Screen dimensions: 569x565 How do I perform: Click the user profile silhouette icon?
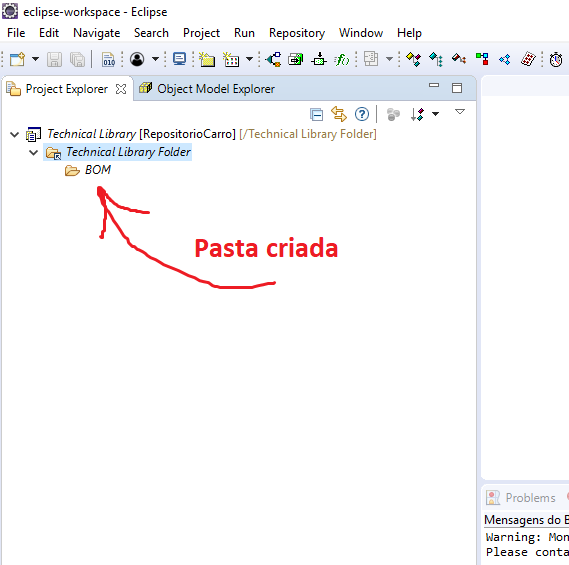(x=137, y=59)
